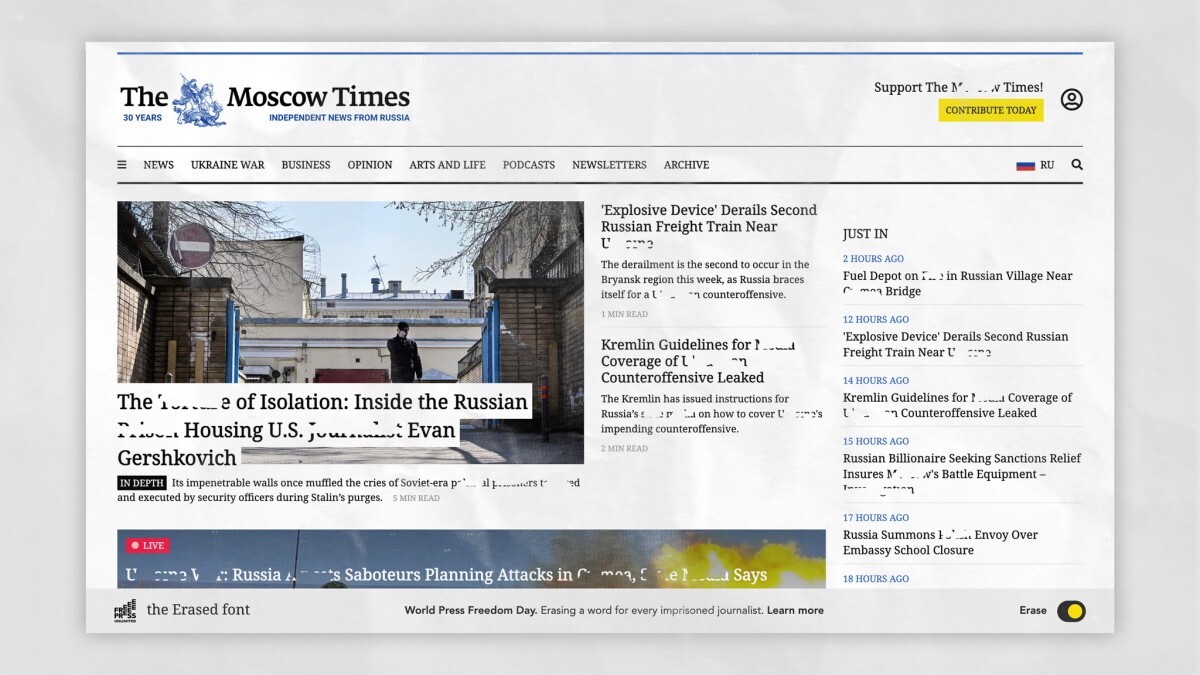The width and height of the screenshot is (1200, 675).
Task: Open the BUSINESS section
Action: click(x=306, y=165)
